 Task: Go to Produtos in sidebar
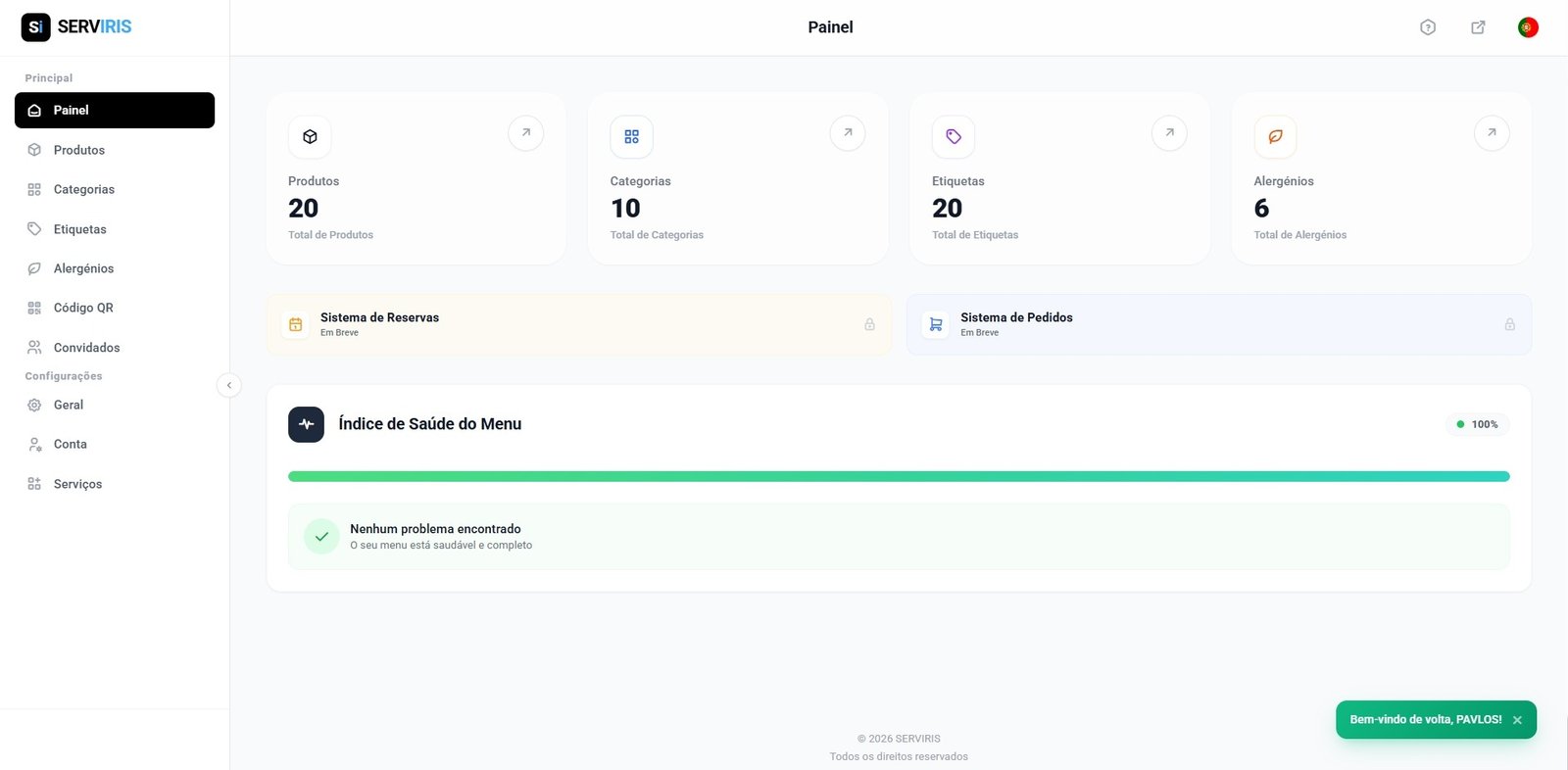78,150
